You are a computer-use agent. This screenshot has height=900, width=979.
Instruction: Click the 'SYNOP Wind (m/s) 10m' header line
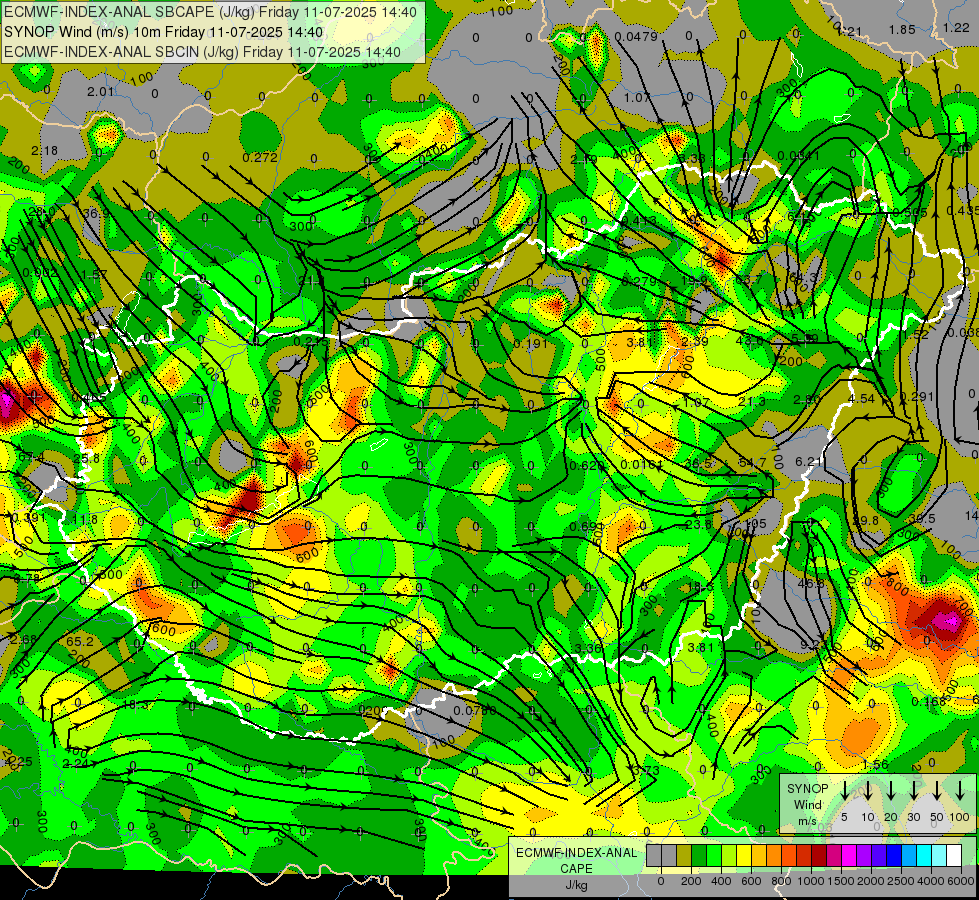[164, 32]
